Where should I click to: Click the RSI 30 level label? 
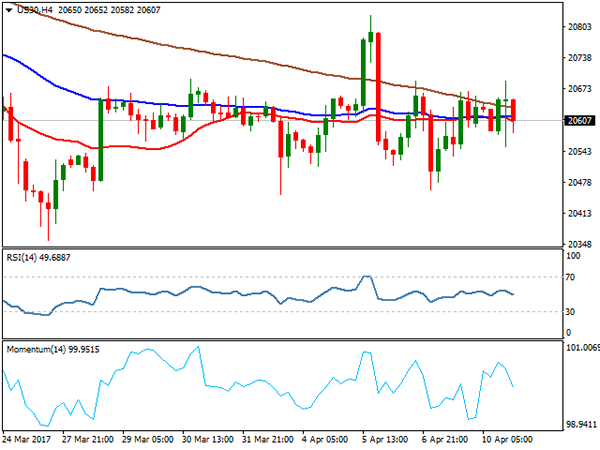click(570, 312)
